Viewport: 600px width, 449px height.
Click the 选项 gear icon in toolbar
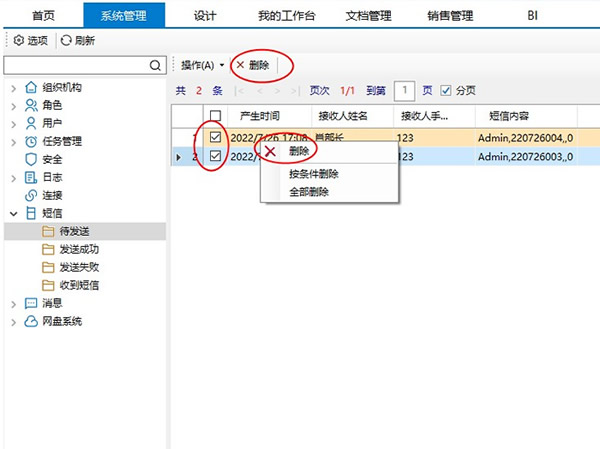pyautogui.click(x=17, y=40)
